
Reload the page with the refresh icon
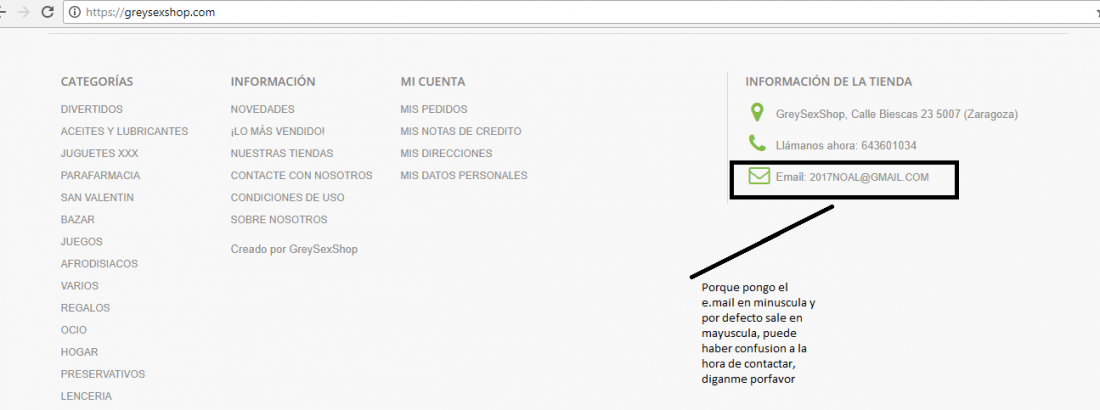coord(48,12)
